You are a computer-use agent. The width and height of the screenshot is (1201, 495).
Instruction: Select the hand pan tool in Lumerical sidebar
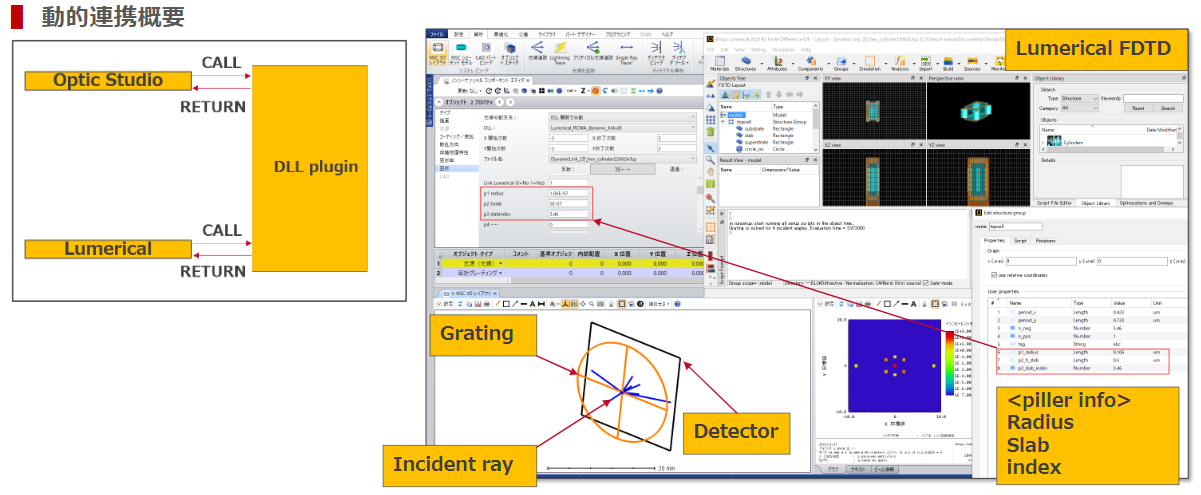[710, 171]
